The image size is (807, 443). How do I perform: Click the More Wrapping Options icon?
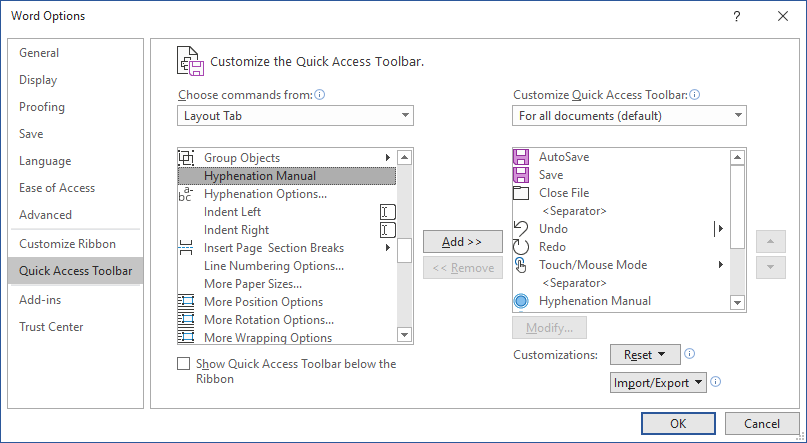click(x=185, y=338)
